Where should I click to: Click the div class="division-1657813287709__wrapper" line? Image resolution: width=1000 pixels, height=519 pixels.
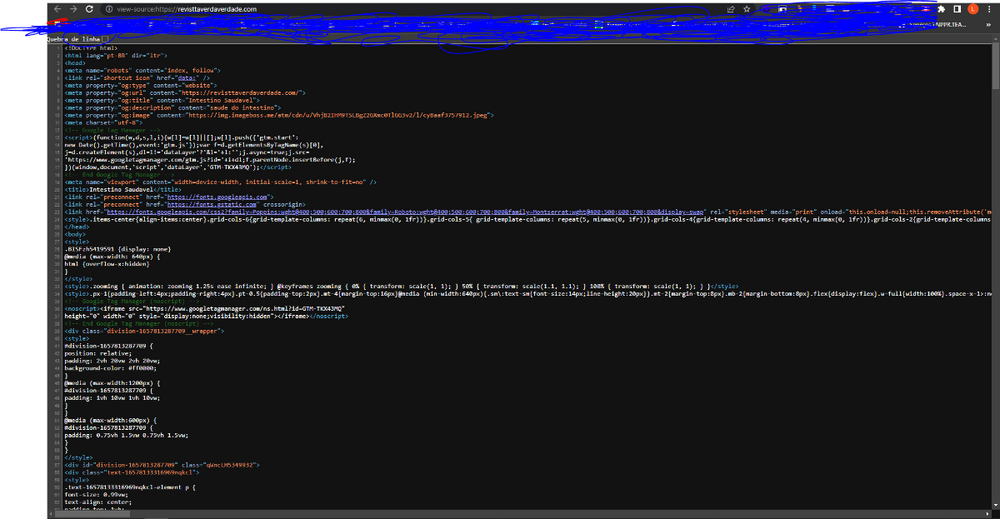tap(144, 331)
